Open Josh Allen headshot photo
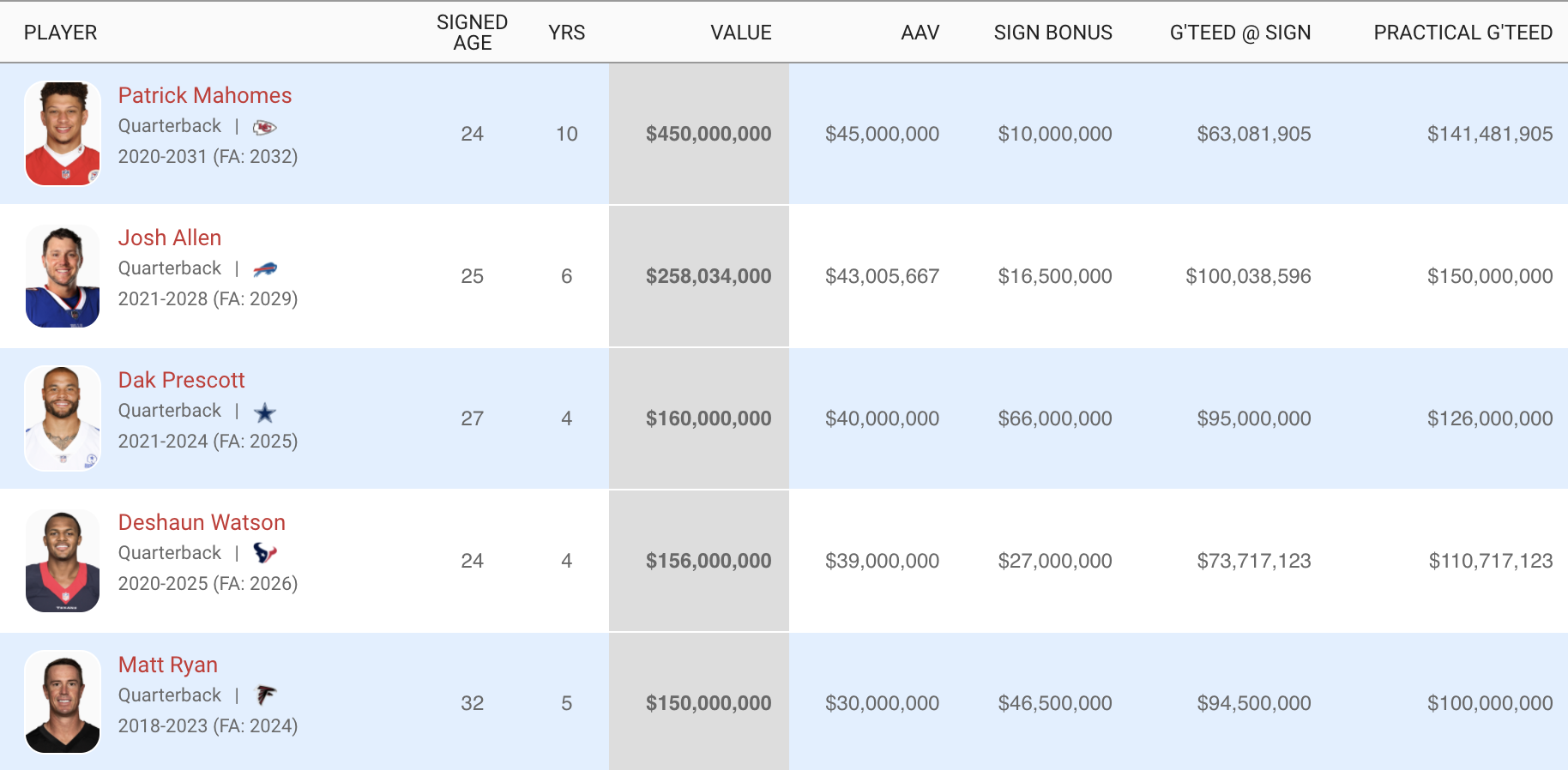 tap(63, 276)
